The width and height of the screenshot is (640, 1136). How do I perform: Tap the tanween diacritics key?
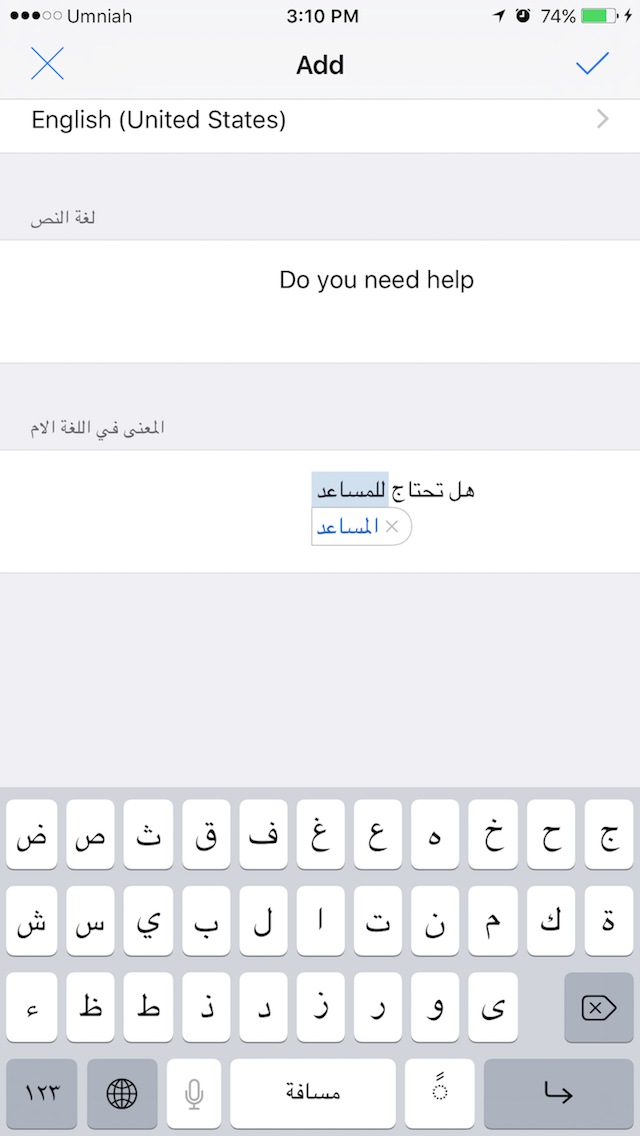point(440,1094)
